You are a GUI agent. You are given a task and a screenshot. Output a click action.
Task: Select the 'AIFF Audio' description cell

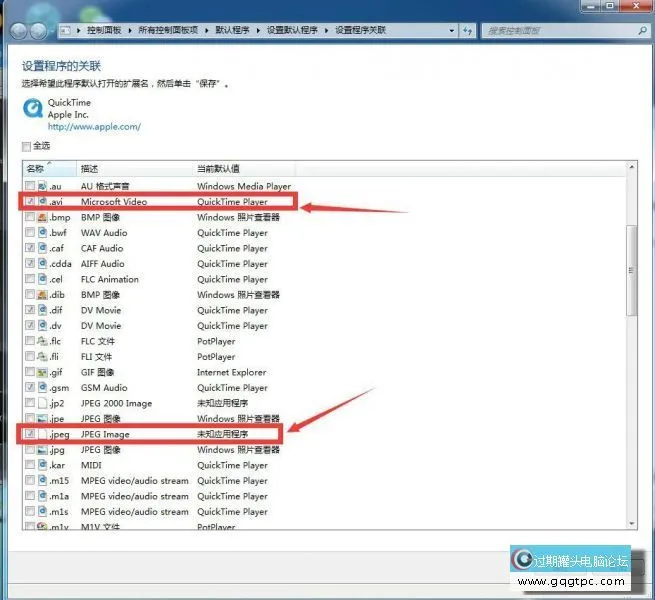tap(102, 264)
